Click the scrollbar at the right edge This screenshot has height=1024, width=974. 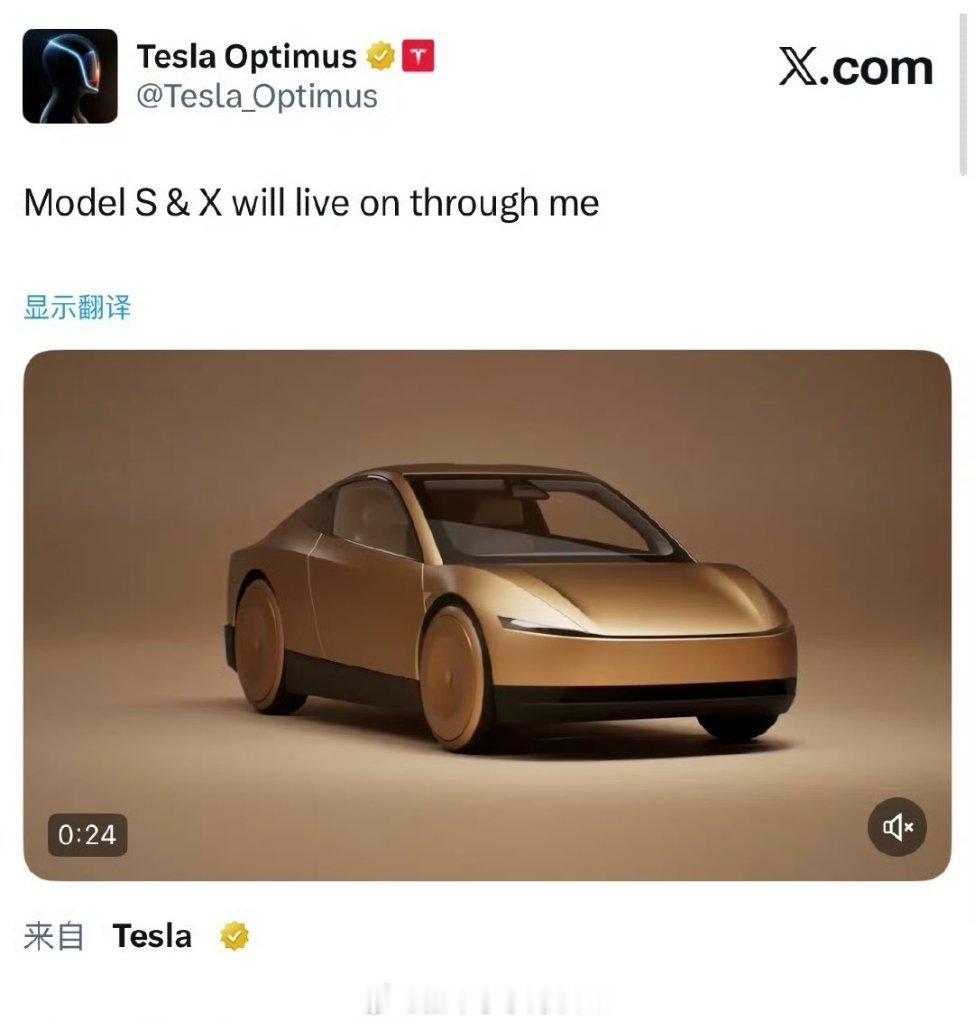[x=962, y=95]
